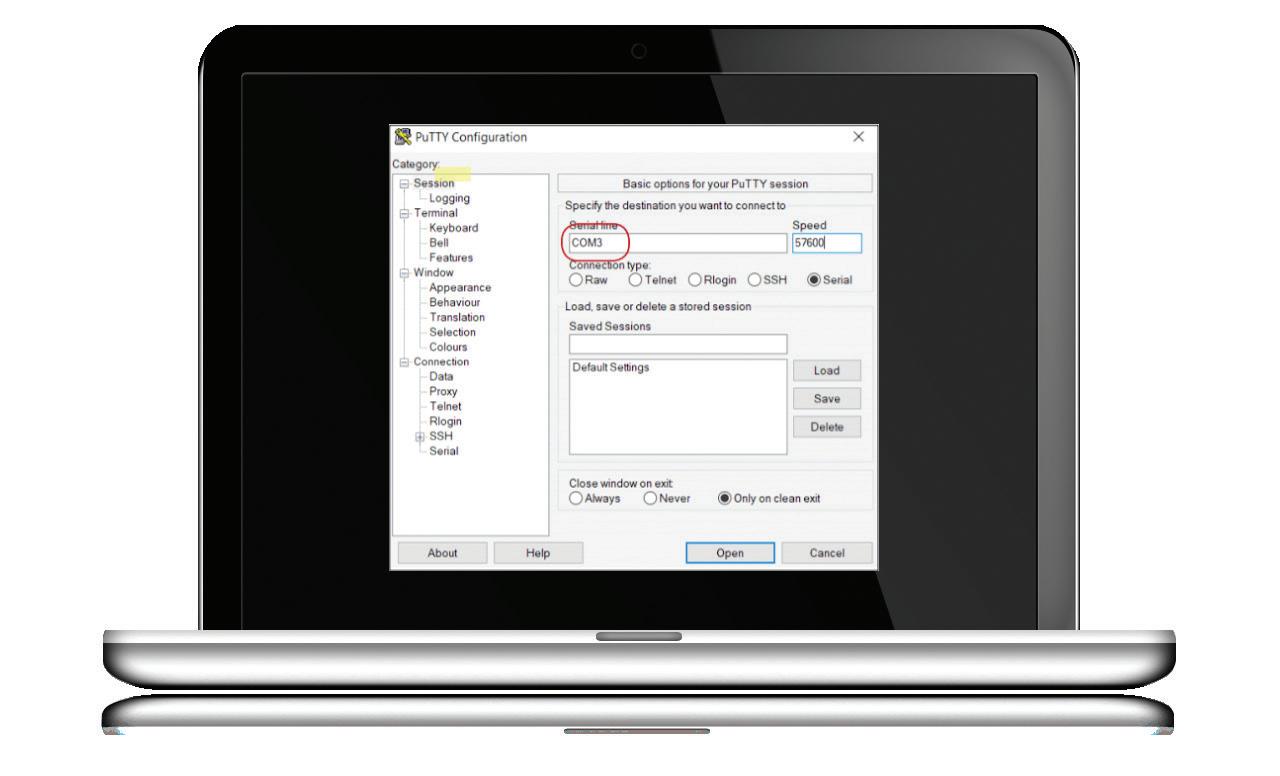The image size is (1280, 776).
Task: Open the Connection category
Action: tap(442, 362)
